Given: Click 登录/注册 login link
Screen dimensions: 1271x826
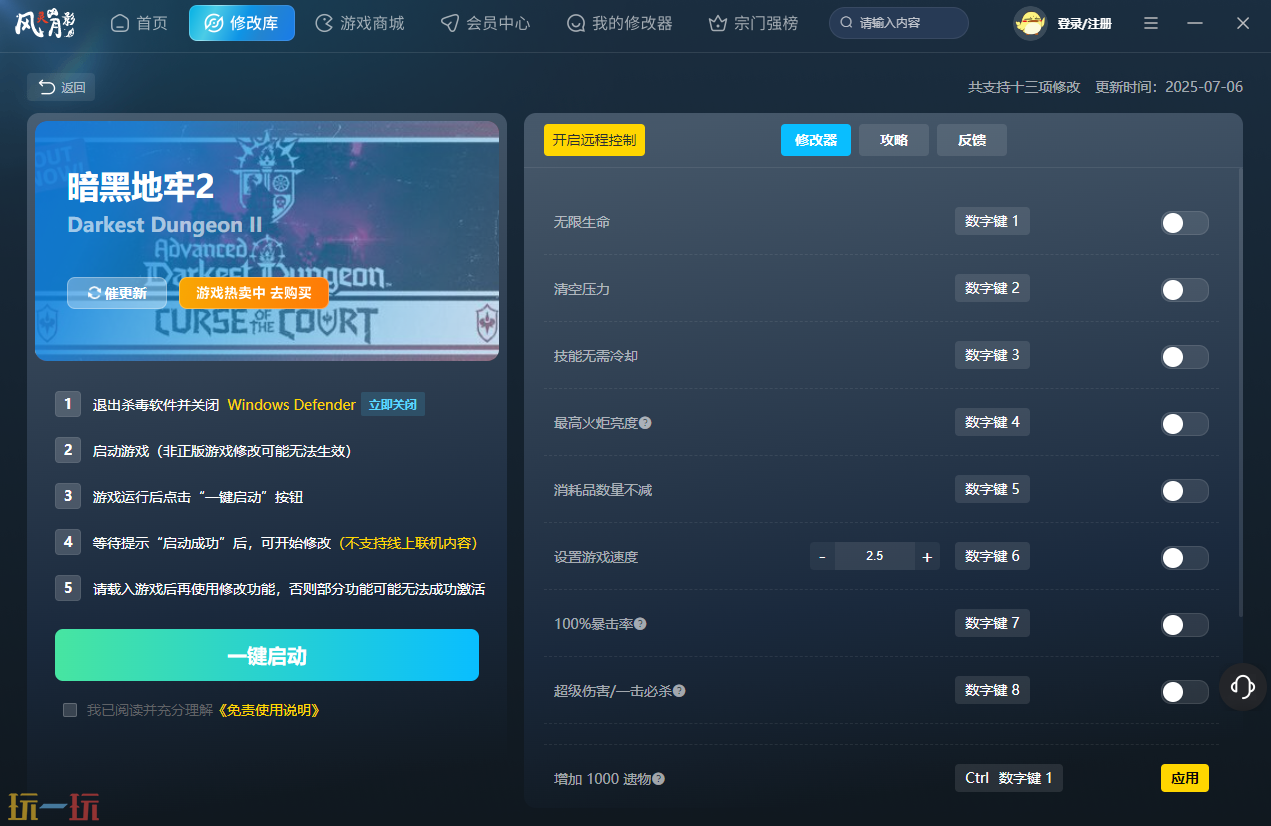Looking at the screenshot, I should pos(1084,23).
